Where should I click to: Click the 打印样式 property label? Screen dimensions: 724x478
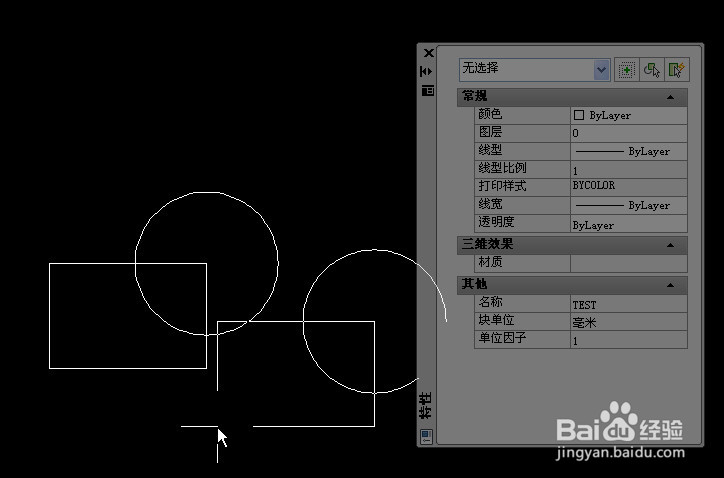(x=502, y=186)
